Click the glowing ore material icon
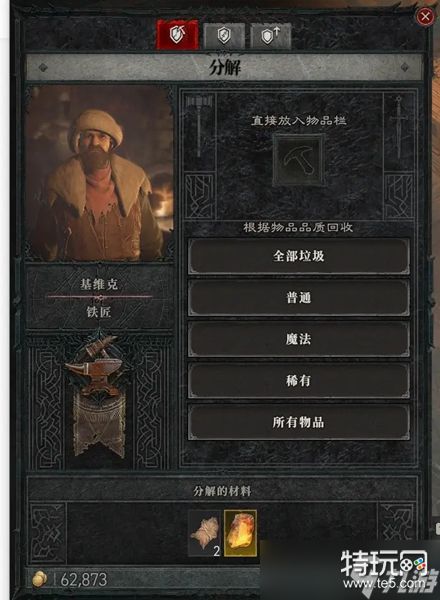Image resolution: width=440 pixels, height=600 pixels. [x=240, y=533]
